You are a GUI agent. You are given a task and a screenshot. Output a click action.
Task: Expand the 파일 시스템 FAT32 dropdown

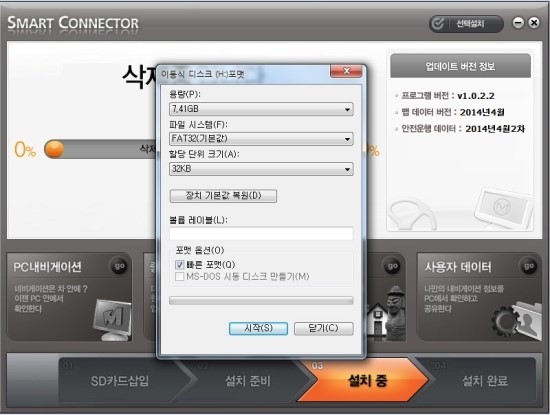pos(261,139)
